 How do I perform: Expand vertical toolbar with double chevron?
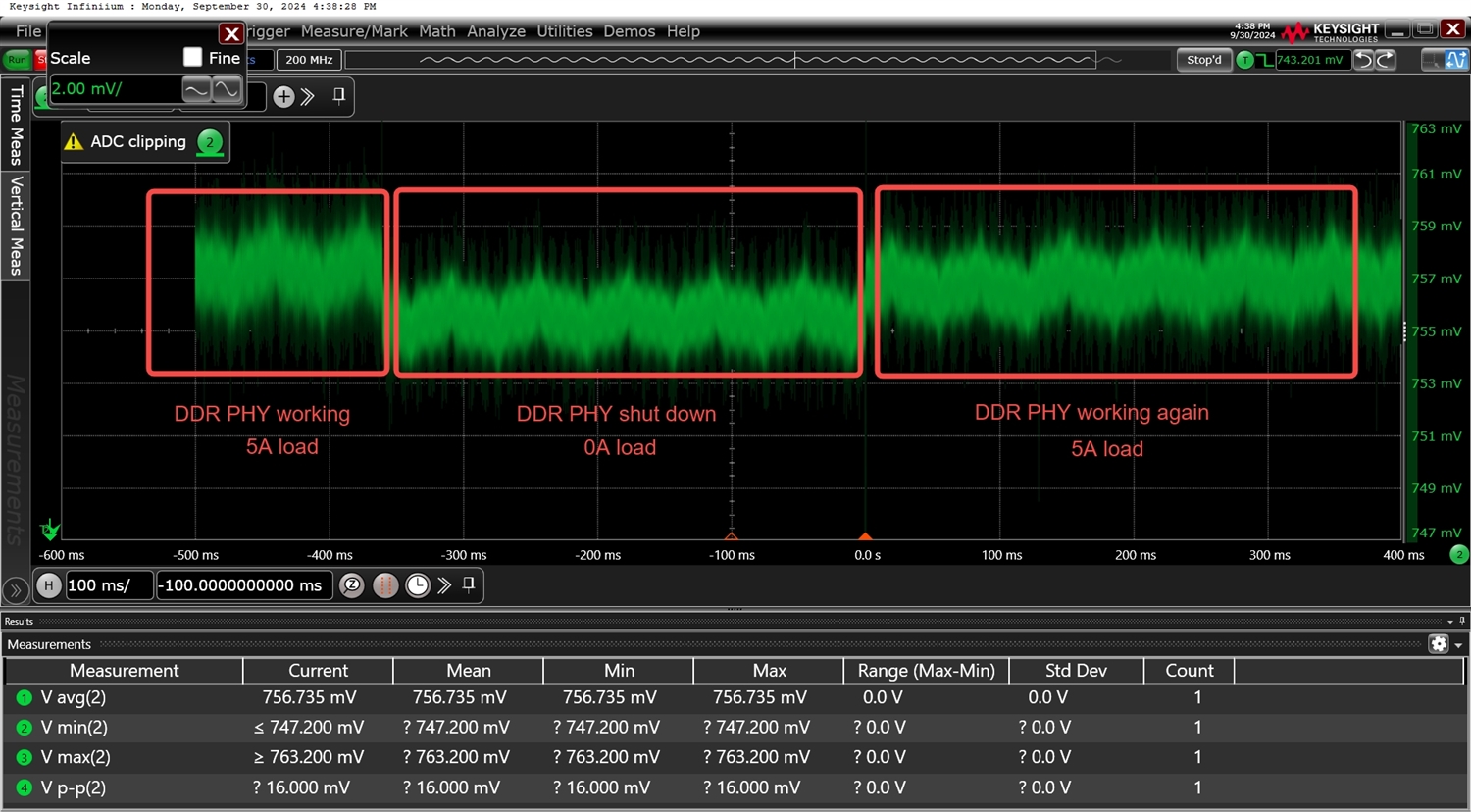tap(308, 96)
